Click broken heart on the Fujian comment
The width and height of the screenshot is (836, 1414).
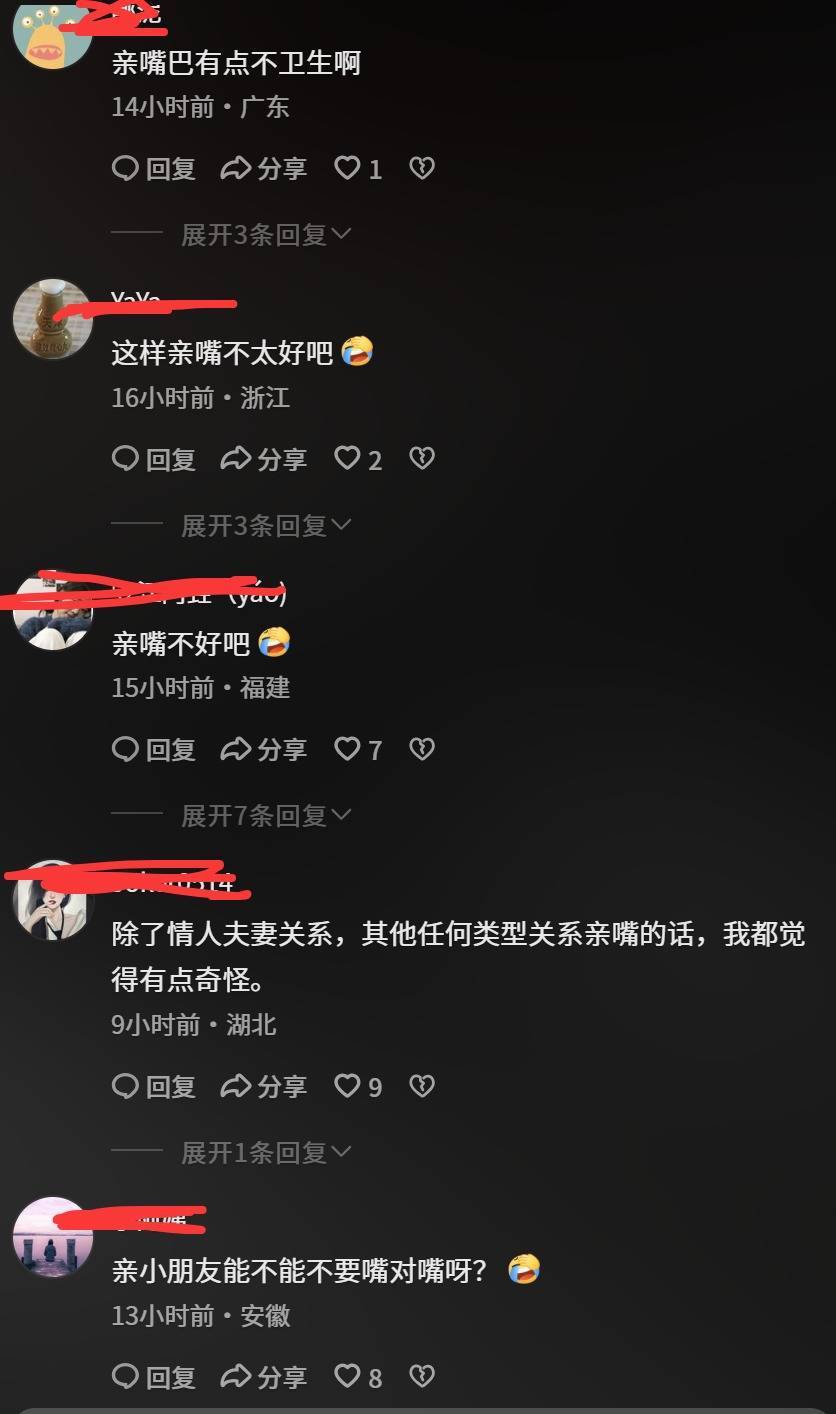(x=422, y=750)
